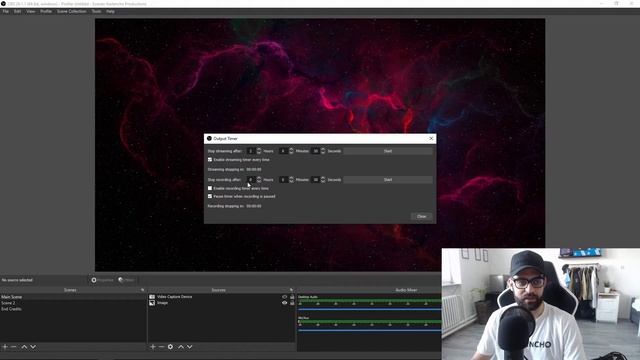Add a new scene with the plus icon

click(x=5, y=347)
